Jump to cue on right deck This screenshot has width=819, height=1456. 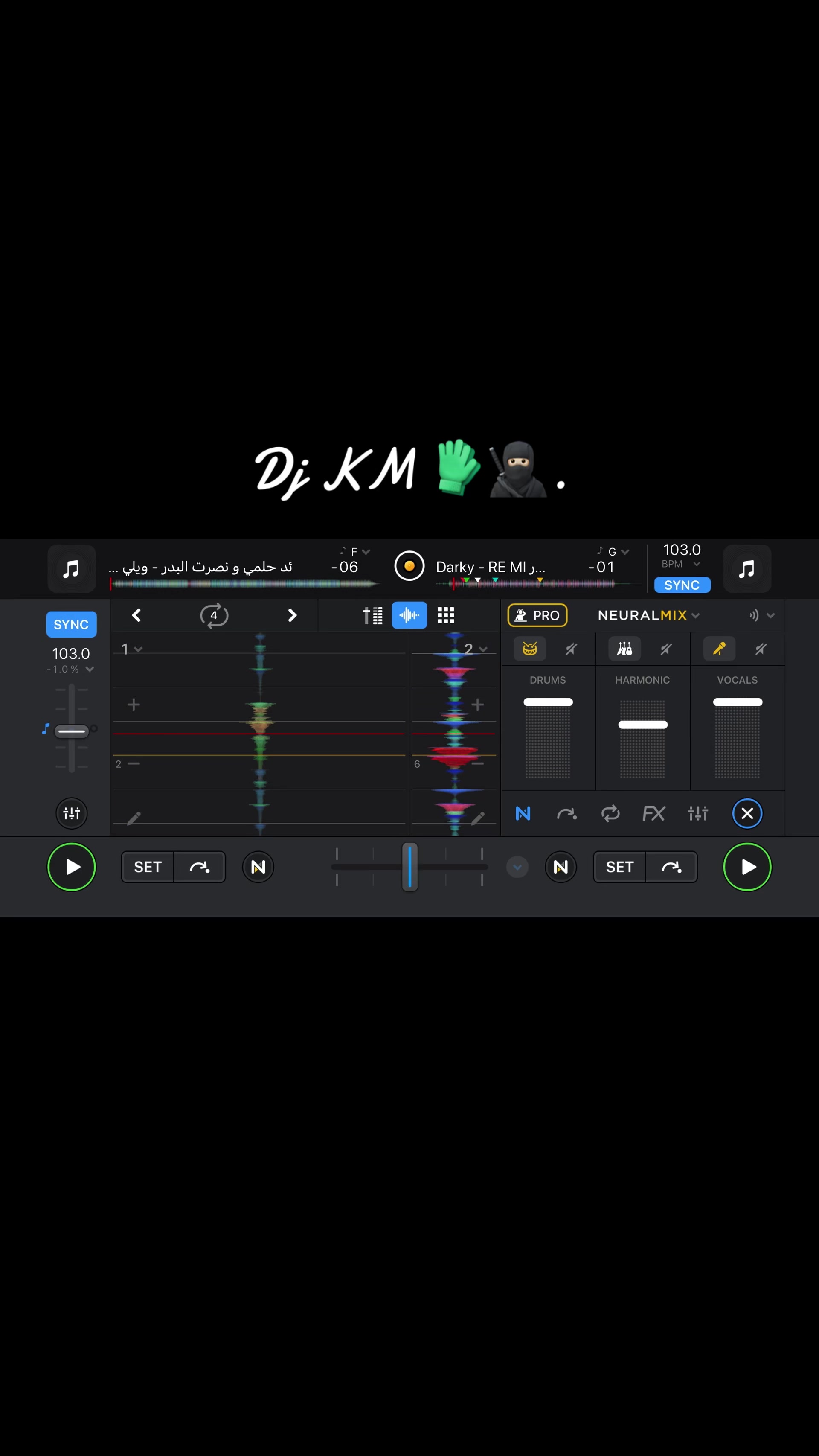point(671,867)
